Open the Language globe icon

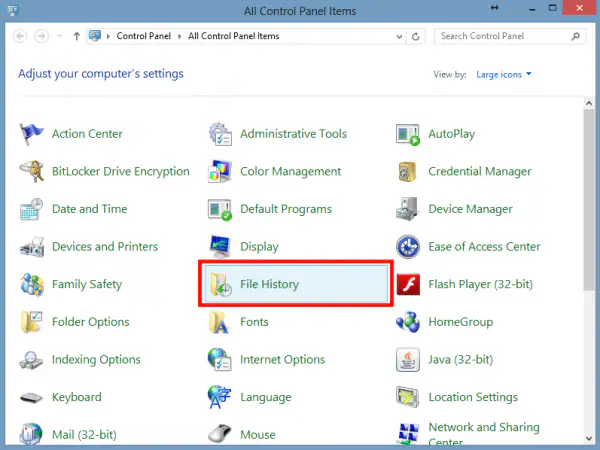[x=219, y=397]
